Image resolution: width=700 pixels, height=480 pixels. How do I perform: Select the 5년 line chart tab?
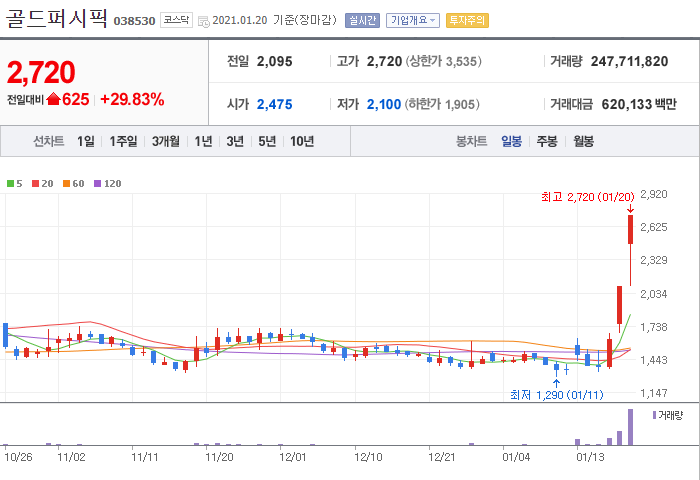click(267, 142)
